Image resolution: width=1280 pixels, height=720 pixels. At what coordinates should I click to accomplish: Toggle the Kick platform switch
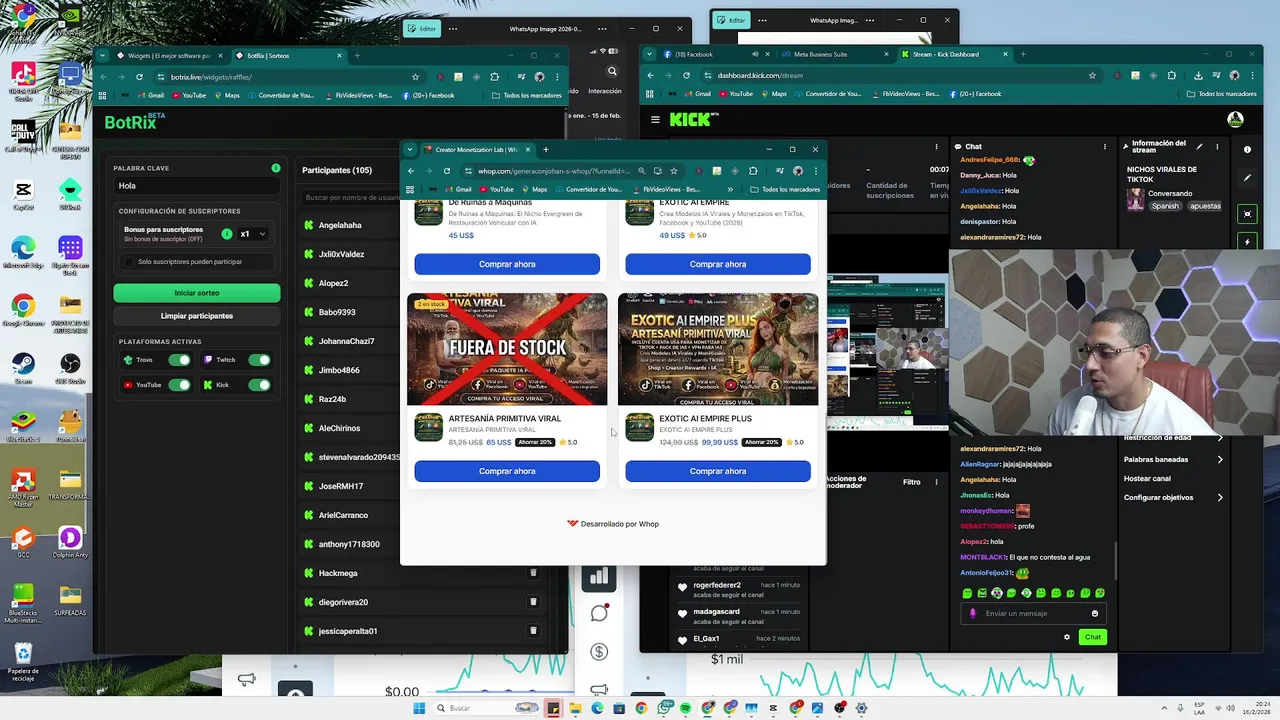(x=259, y=385)
